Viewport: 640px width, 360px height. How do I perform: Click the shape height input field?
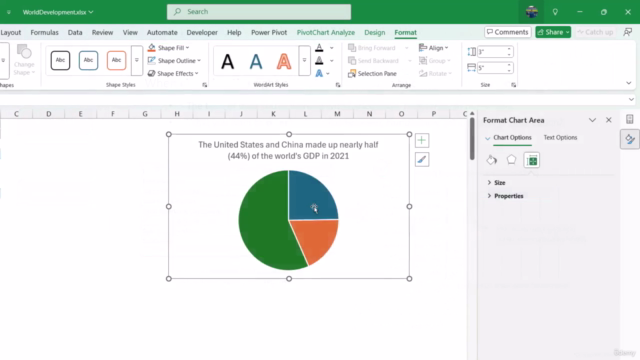(492, 52)
